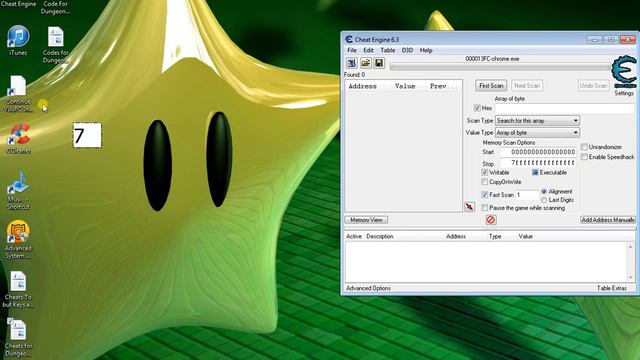Image resolution: width=640 pixels, height=360 pixels.
Task: Open the D3D menu
Action: click(407, 50)
